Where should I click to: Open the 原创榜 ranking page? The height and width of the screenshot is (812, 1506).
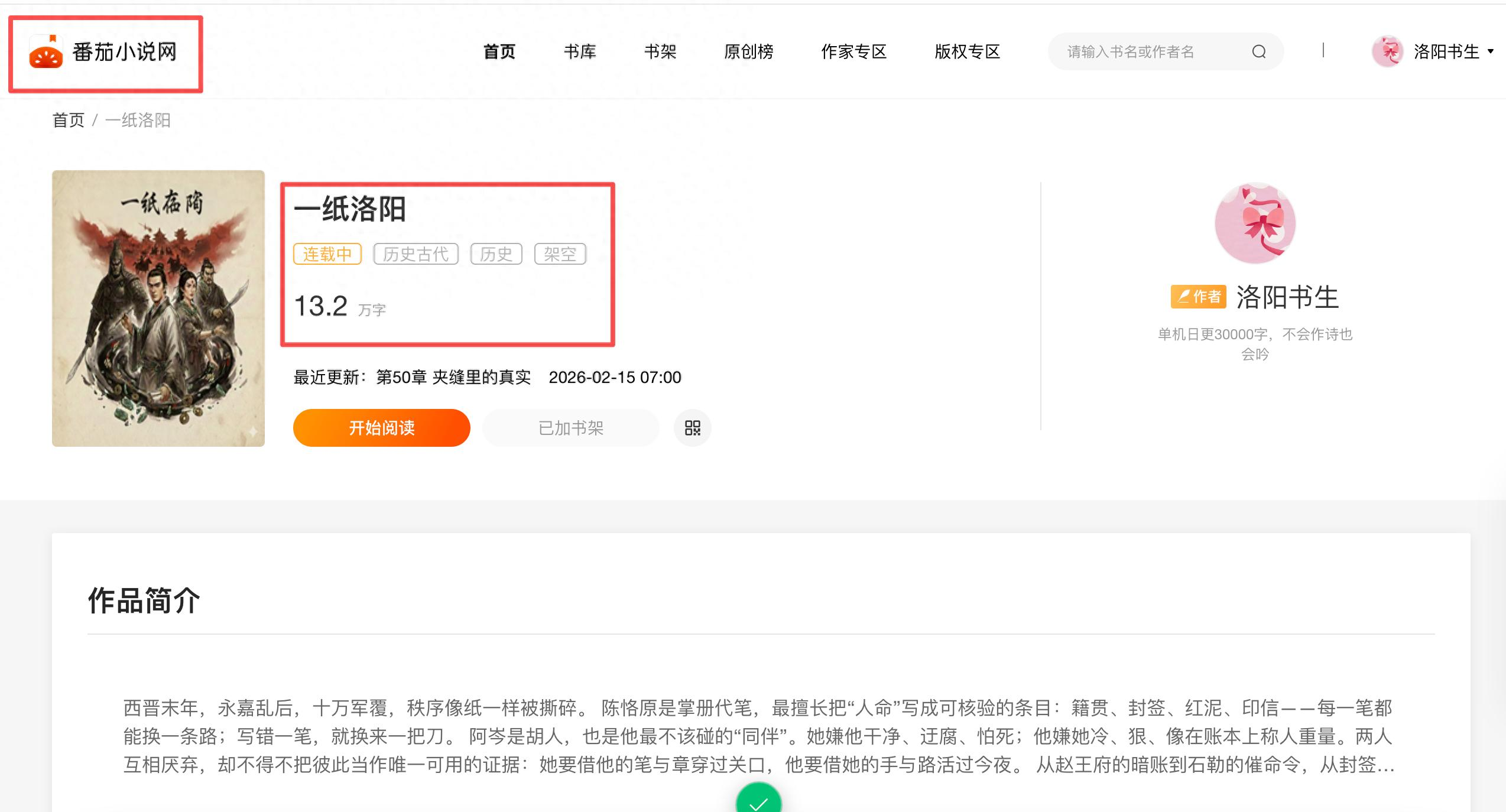coord(749,52)
